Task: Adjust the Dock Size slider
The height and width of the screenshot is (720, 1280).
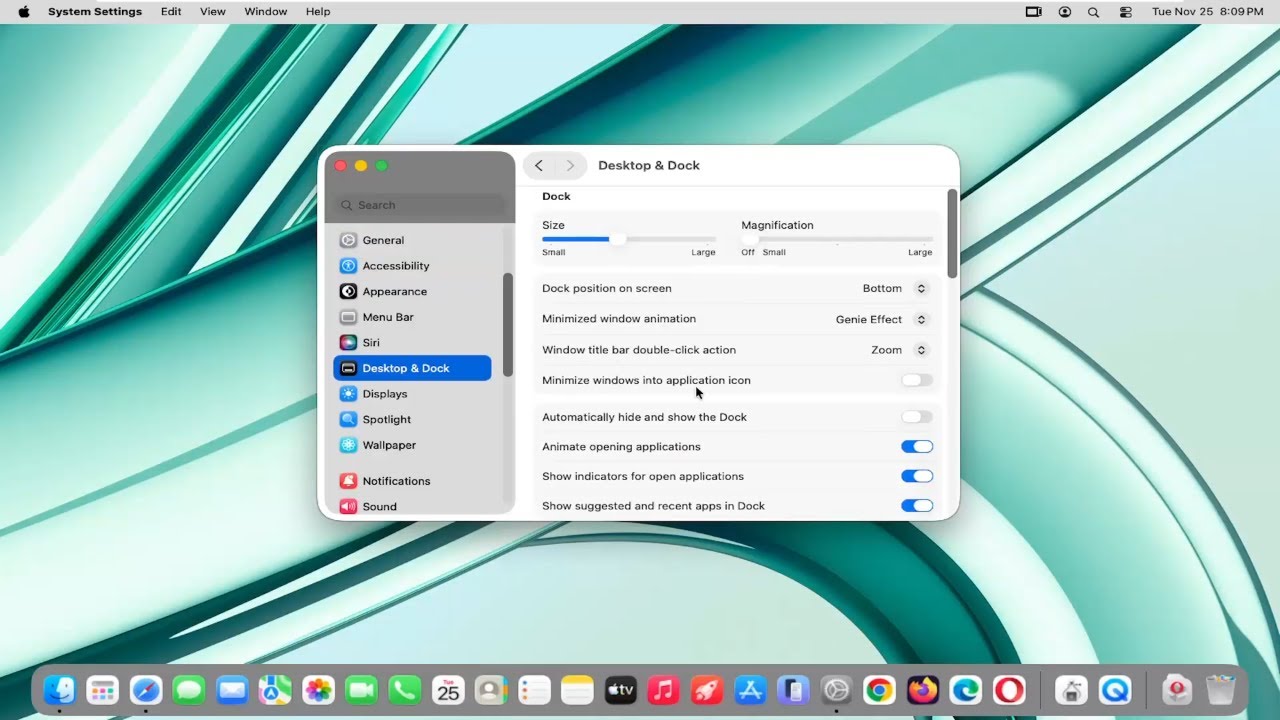Action: point(628,239)
